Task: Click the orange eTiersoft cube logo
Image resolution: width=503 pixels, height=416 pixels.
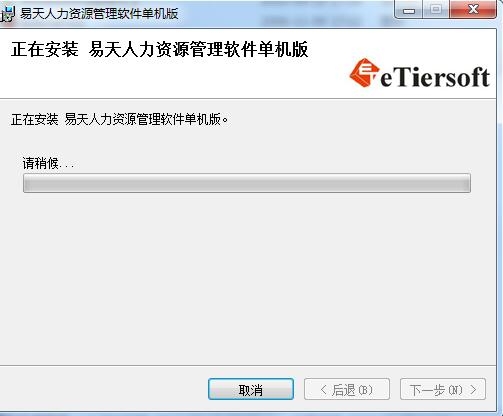Action: 364,73
